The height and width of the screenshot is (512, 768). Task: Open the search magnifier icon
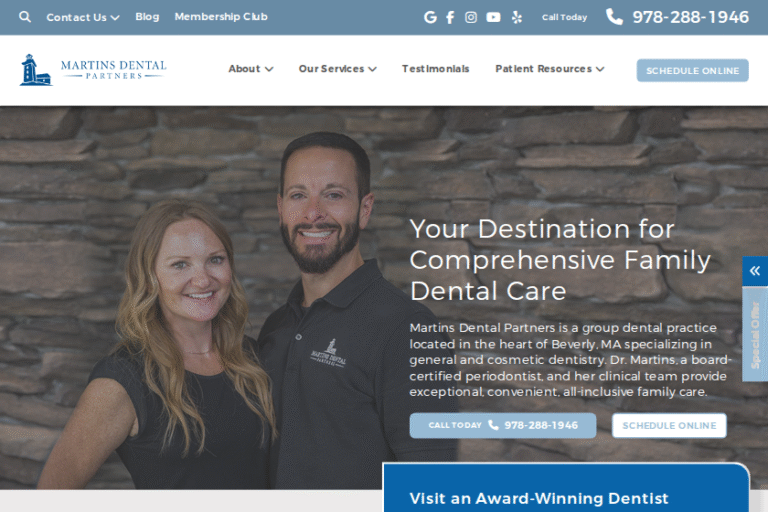click(24, 17)
